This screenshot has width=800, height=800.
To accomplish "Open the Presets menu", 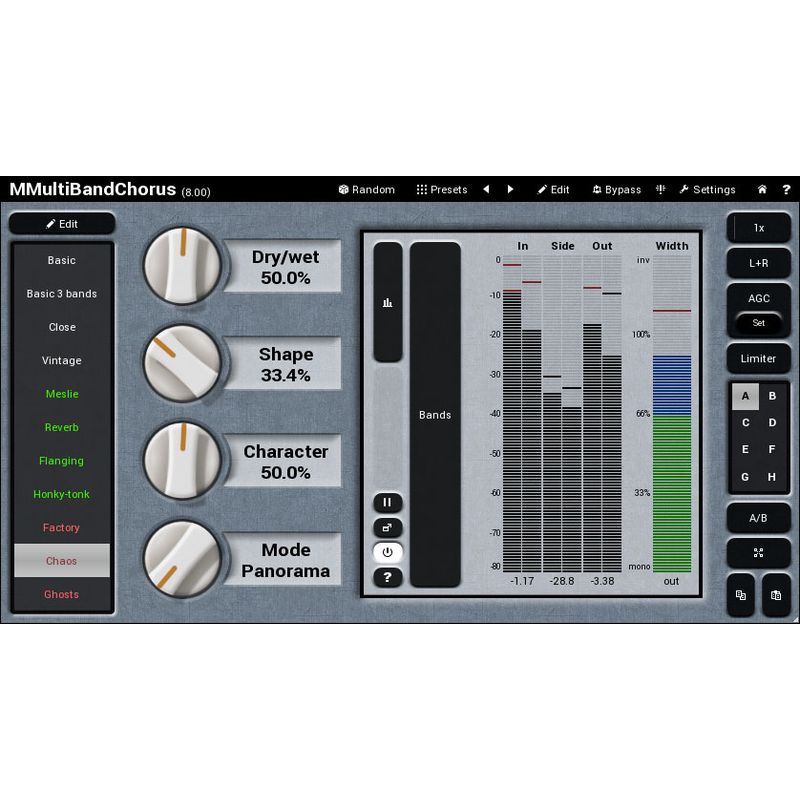I will [x=442, y=190].
